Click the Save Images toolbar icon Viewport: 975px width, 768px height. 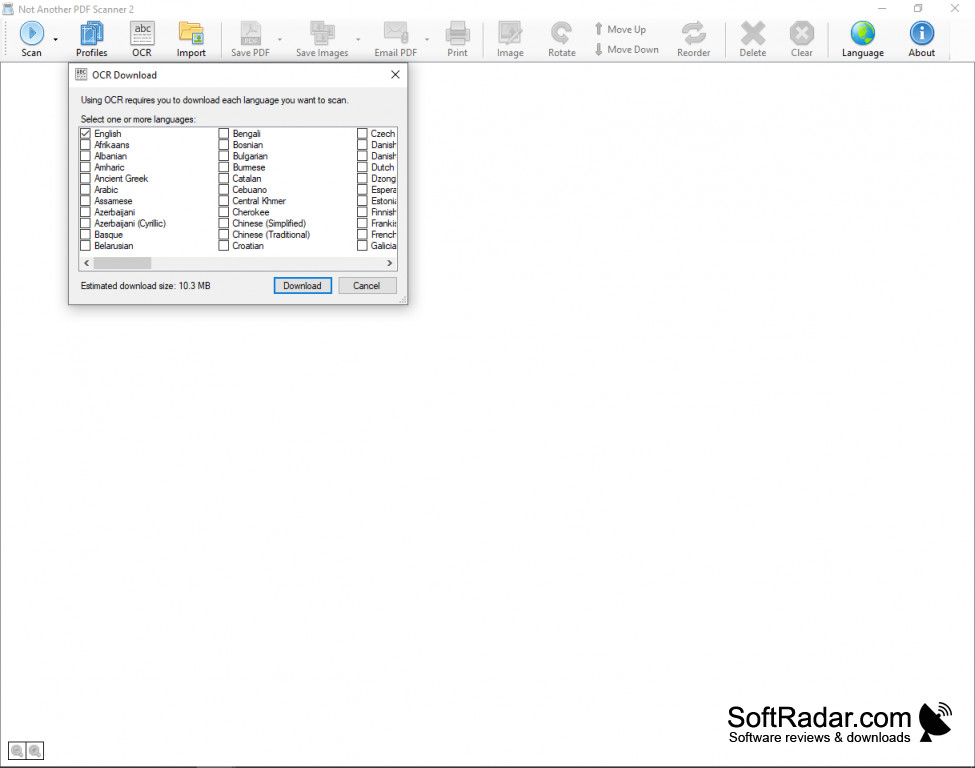point(322,39)
